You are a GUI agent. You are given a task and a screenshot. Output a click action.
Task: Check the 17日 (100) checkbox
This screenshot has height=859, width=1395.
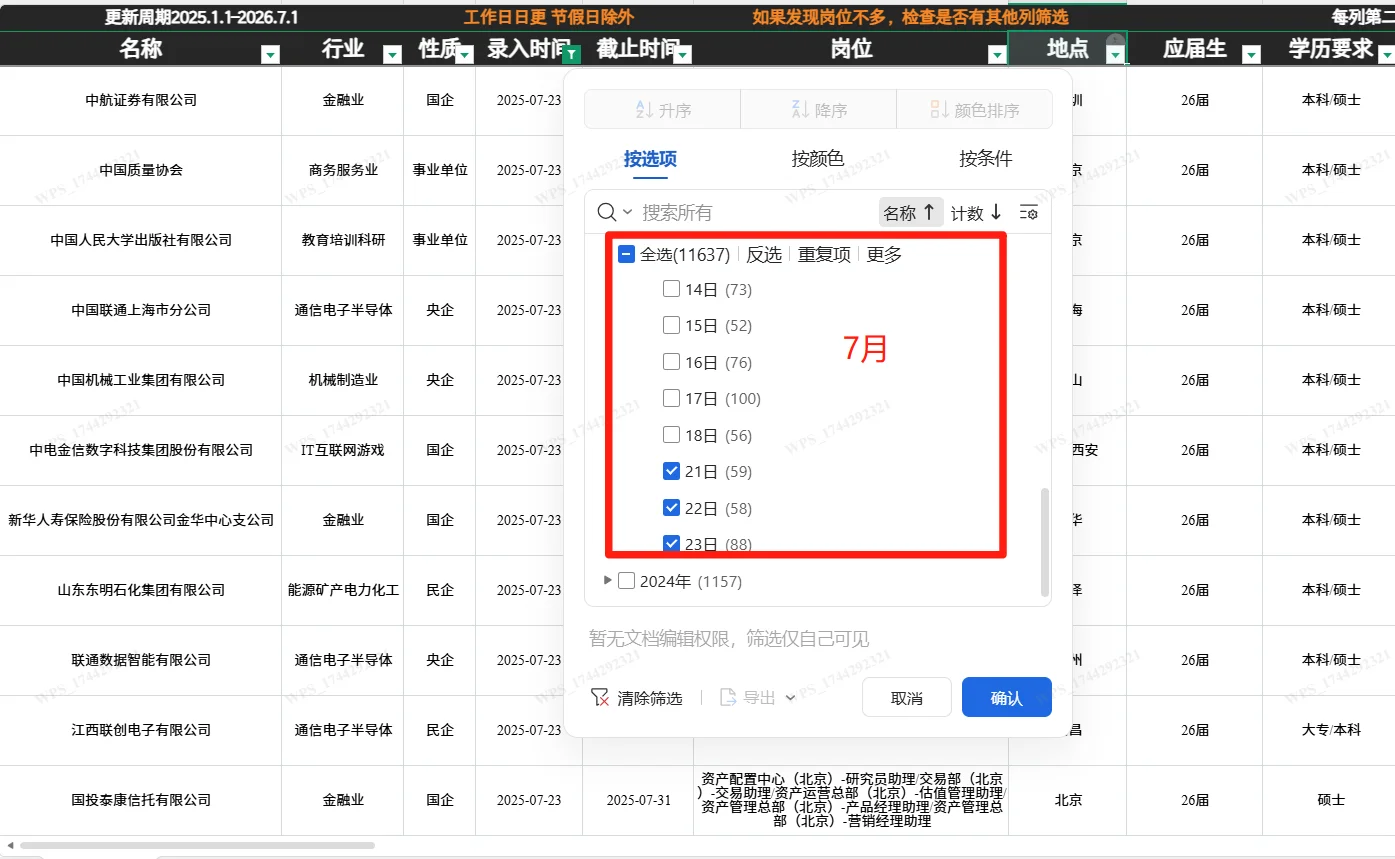pos(671,398)
